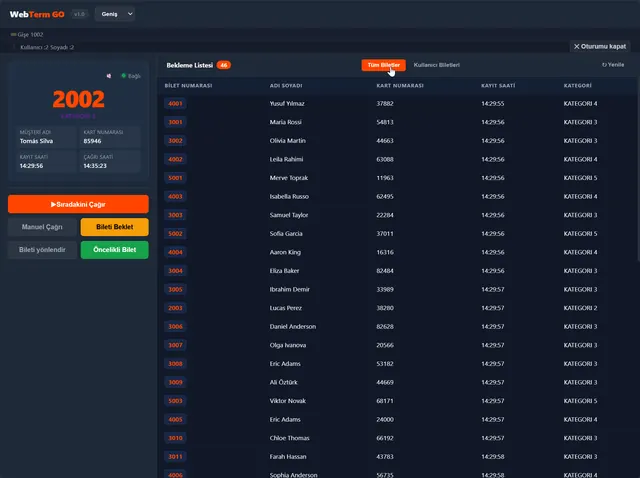Click the name Olivia Martin
This screenshot has height=478, width=640.
pos(287,141)
